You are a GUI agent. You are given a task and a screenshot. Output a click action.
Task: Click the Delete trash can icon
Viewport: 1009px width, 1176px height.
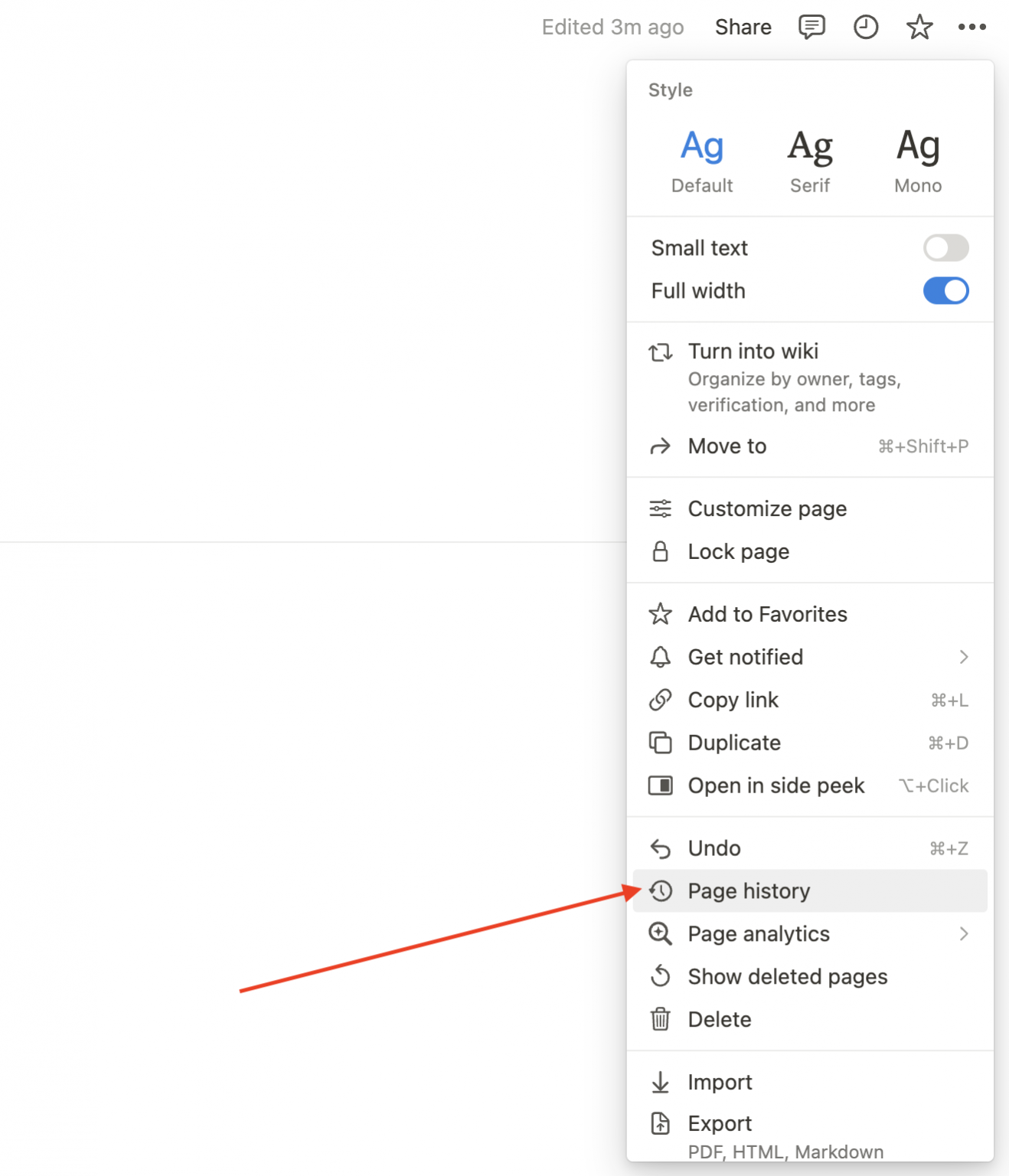point(661,1019)
